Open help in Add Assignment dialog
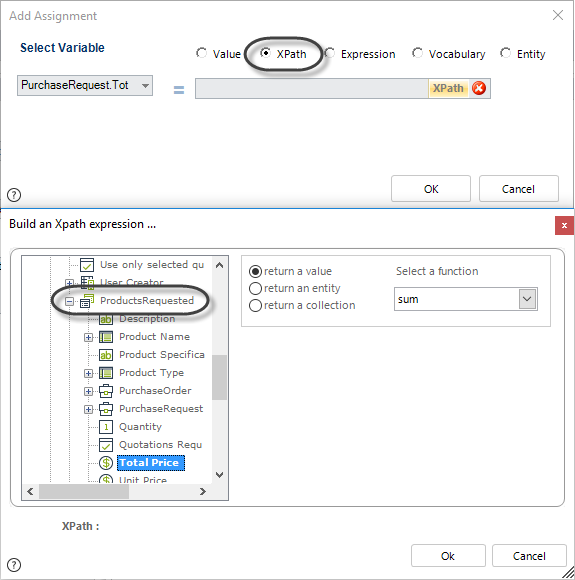The width and height of the screenshot is (575, 580). [x=14, y=195]
